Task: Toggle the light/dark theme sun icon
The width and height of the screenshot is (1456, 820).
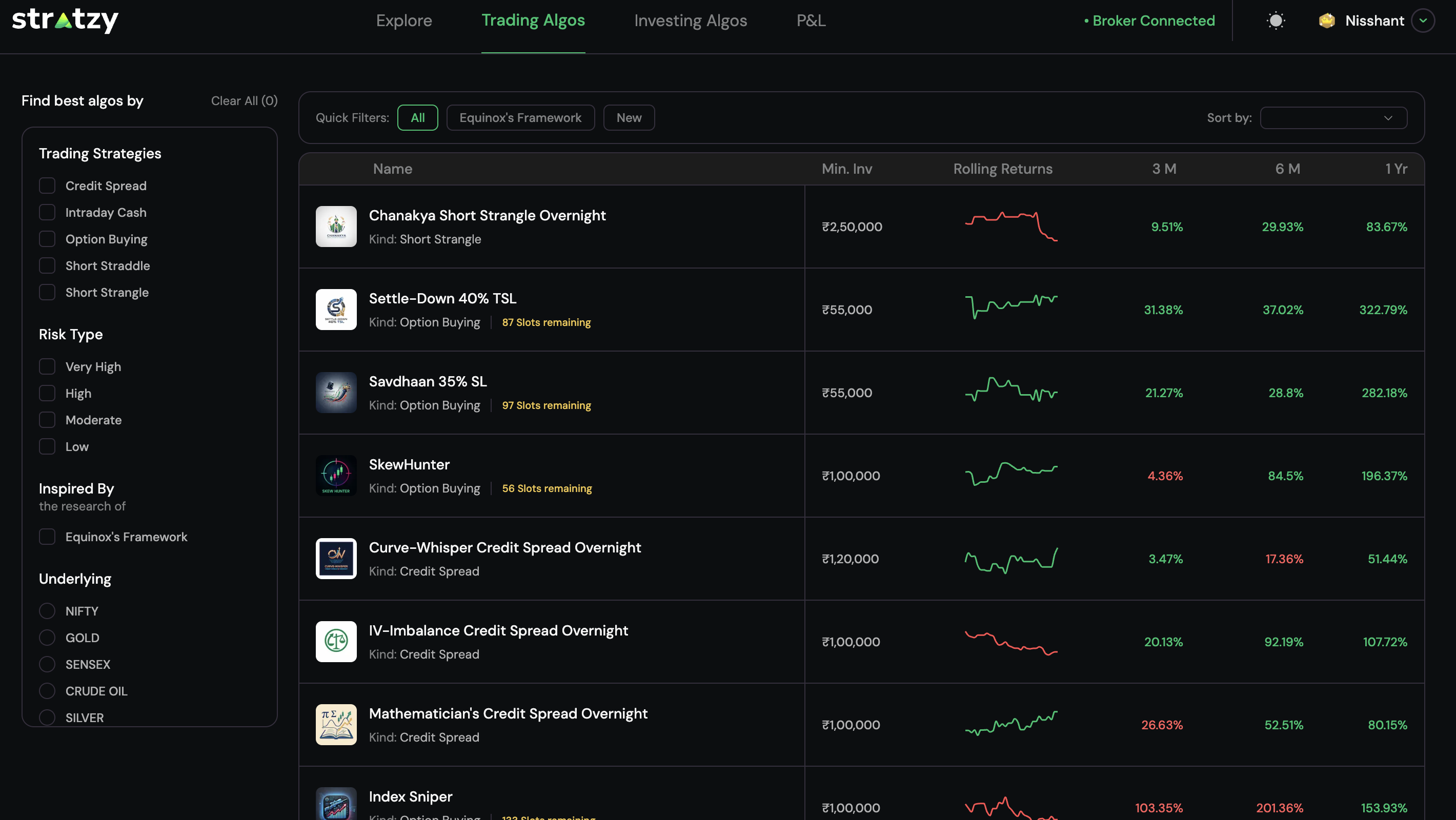Action: (x=1275, y=21)
